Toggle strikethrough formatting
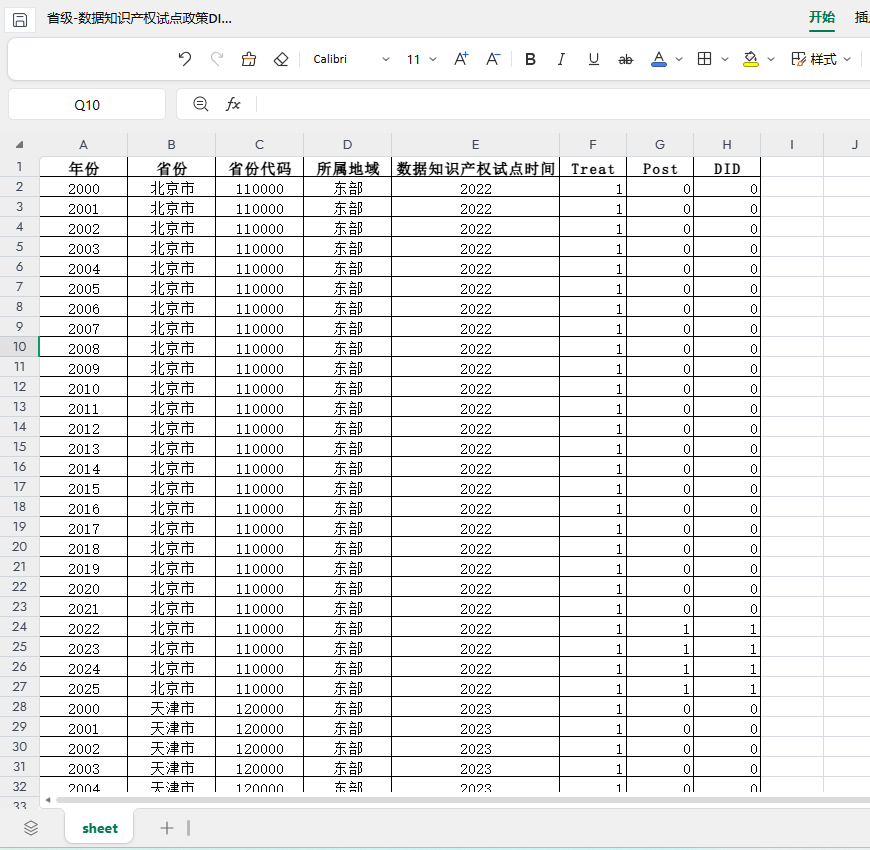Viewport: 870px width, 850px height. tap(625, 59)
